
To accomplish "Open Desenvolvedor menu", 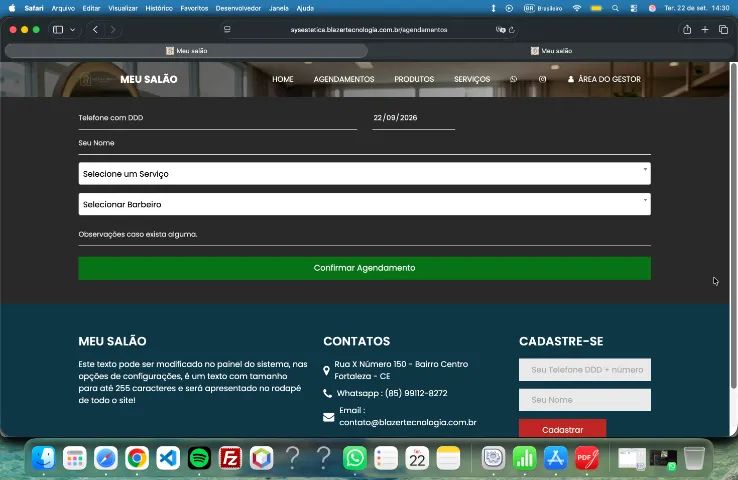I will click(x=238, y=8).
